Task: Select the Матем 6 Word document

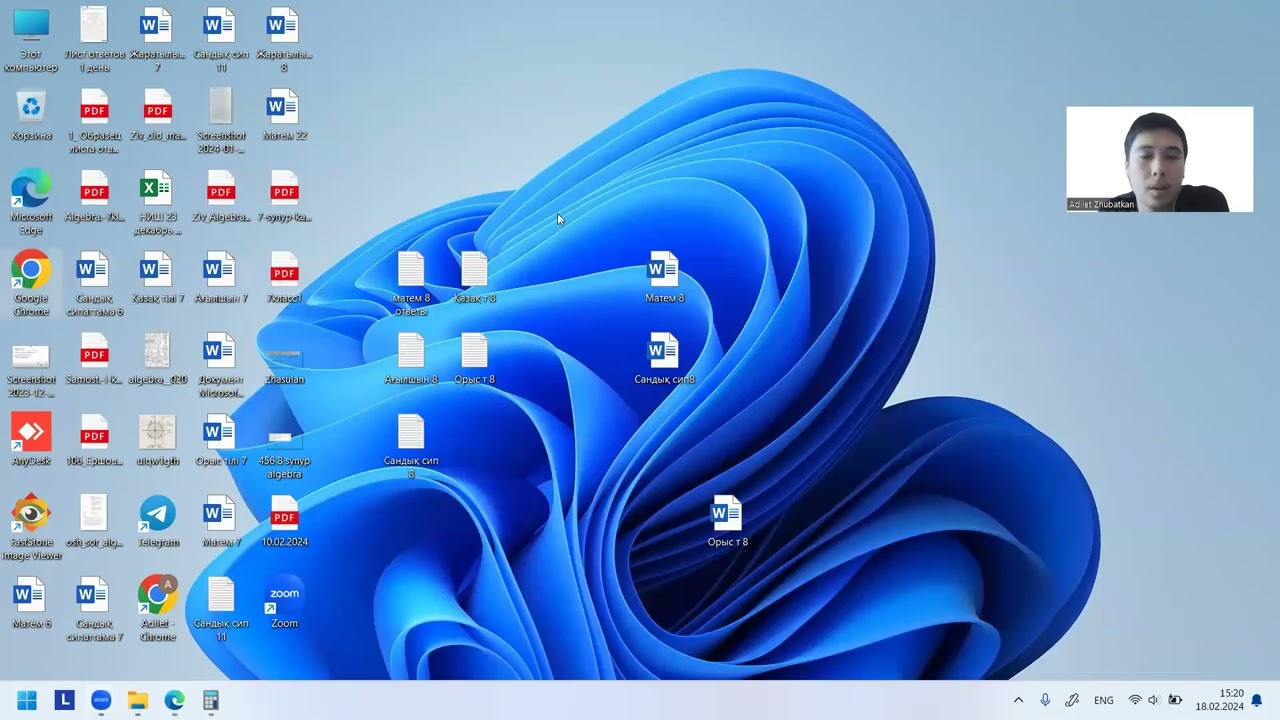Action: (x=31, y=602)
